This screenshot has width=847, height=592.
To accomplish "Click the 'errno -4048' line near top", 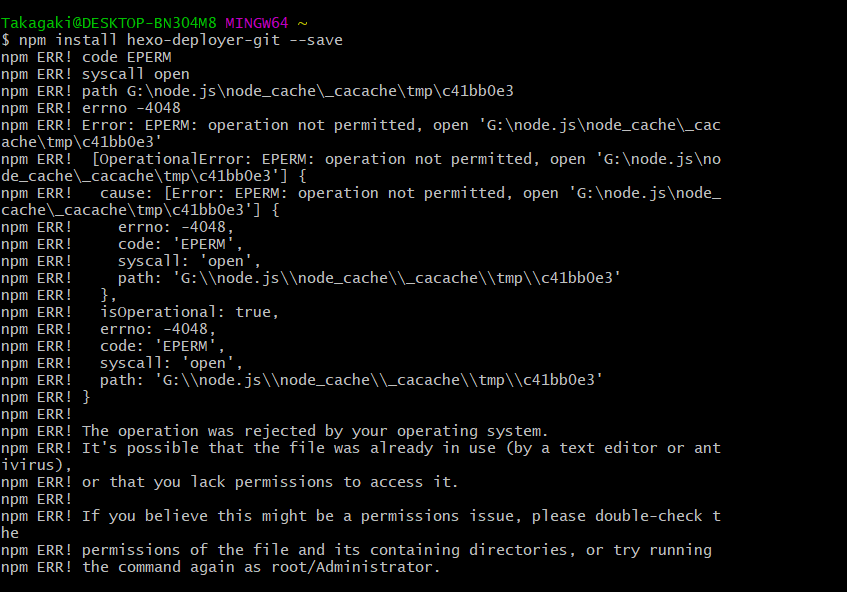I will coord(91,108).
